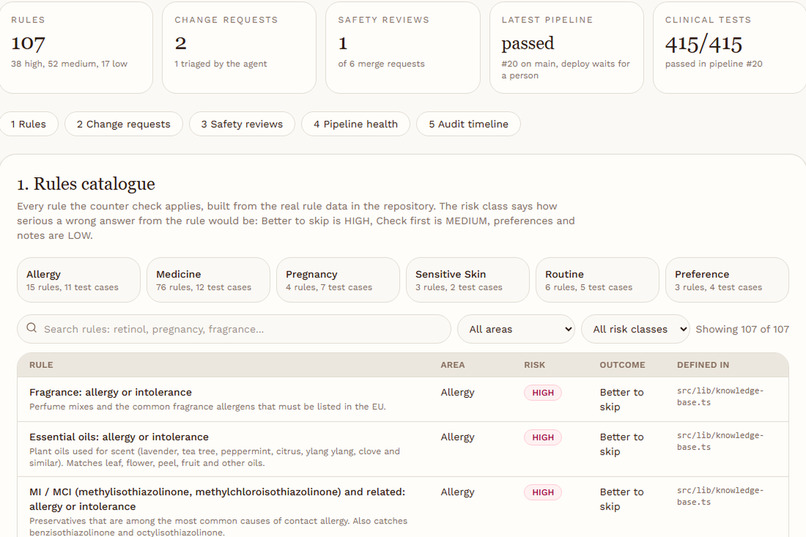Click 'passed in pipeline #20' text
The height and width of the screenshot is (537, 806).
pyautogui.click(x=713, y=64)
